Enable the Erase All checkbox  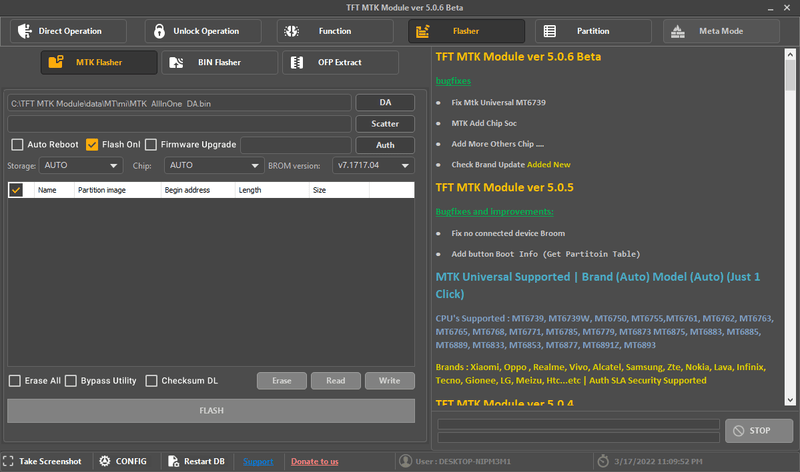(15, 381)
